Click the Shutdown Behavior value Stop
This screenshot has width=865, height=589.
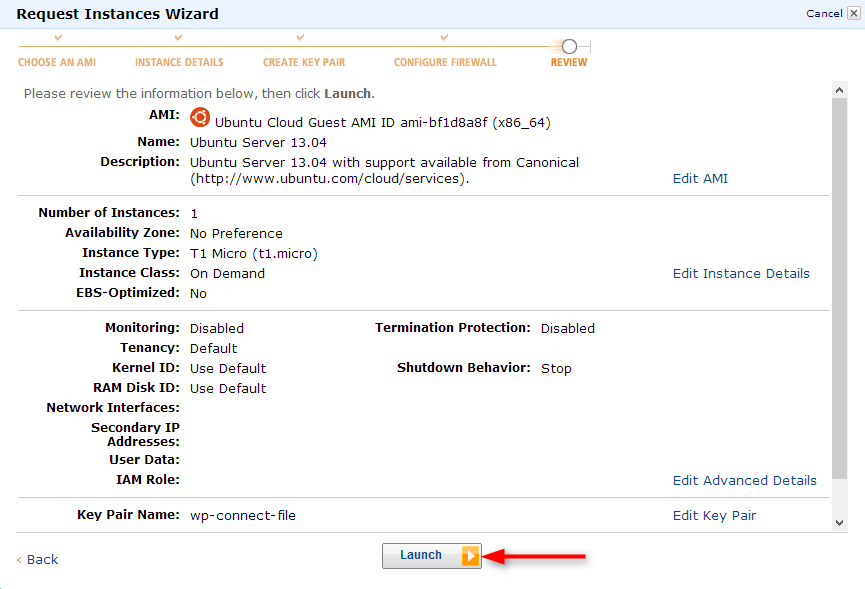[556, 368]
